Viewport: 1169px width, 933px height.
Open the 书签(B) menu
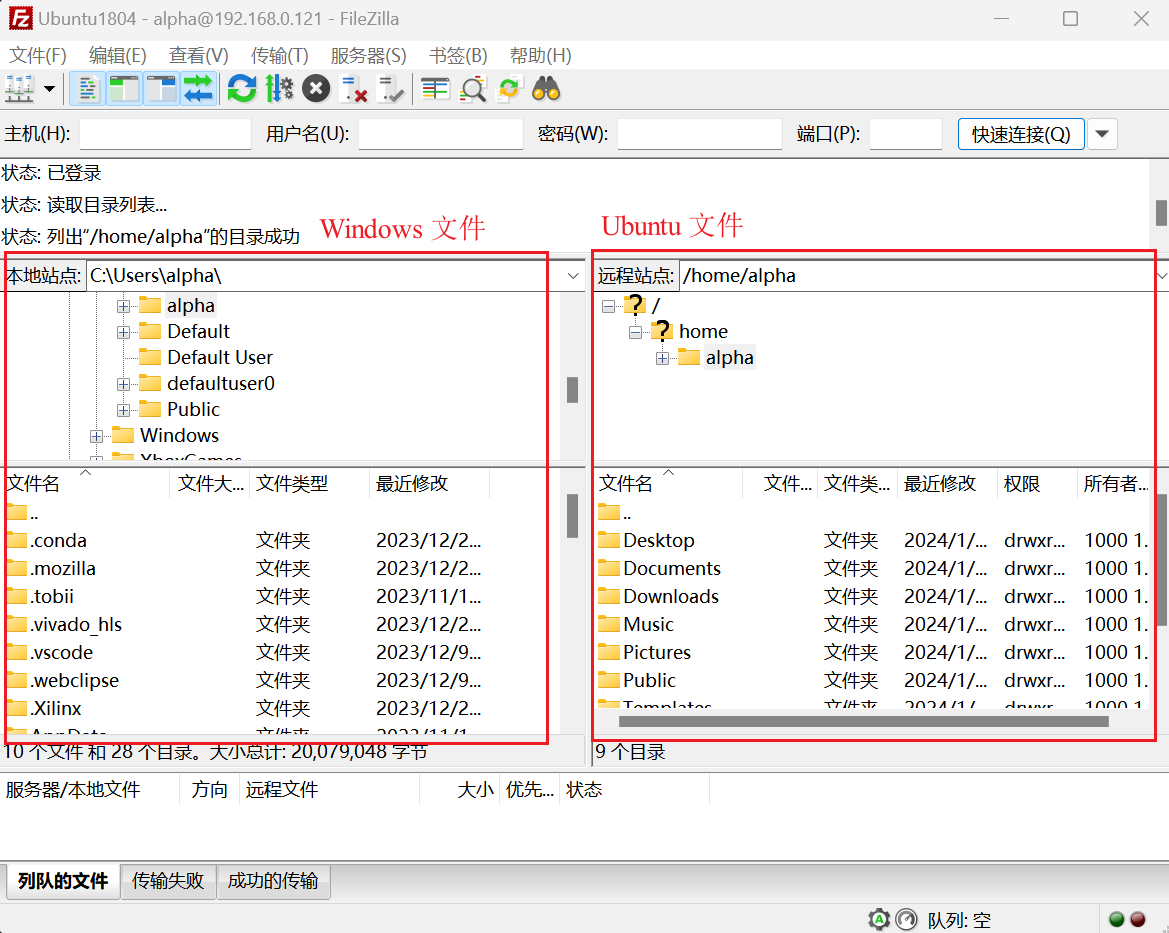(x=458, y=56)
